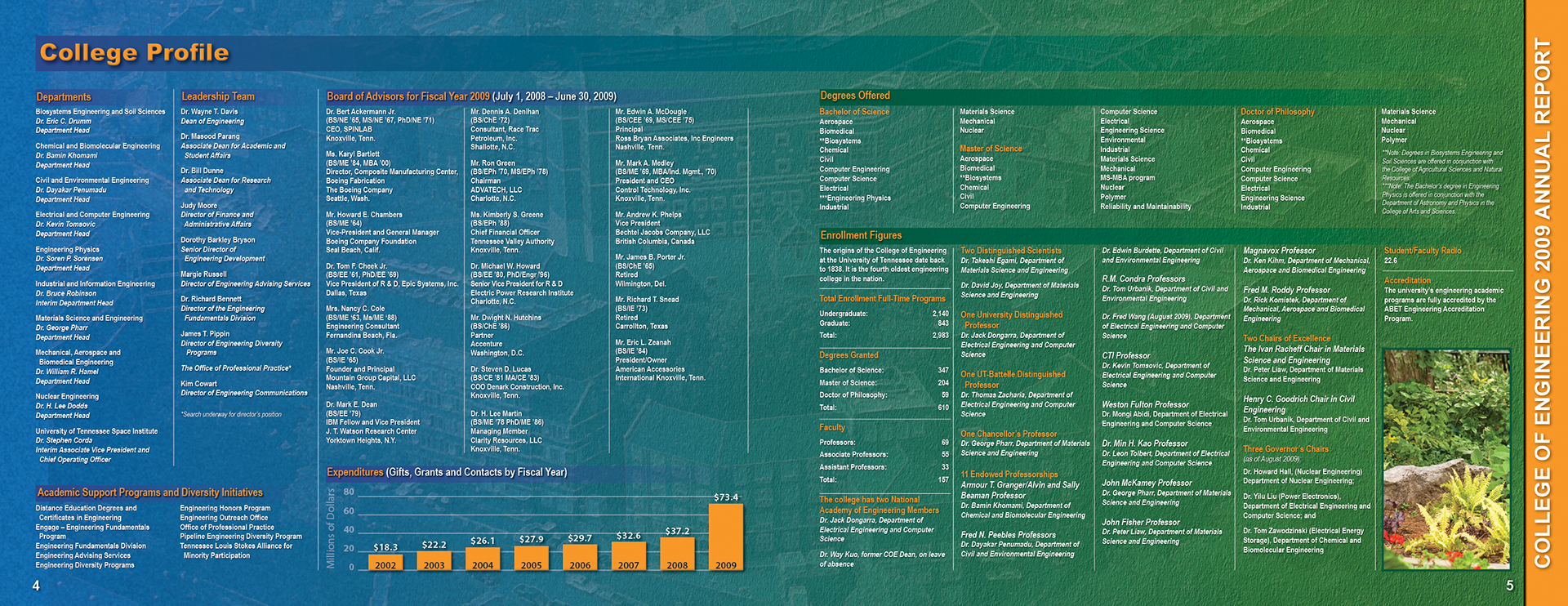Viewport: 1568px width, 606px height.
Task: Click the R.M. Condra Professors entry
Action: pos(1143,279)
